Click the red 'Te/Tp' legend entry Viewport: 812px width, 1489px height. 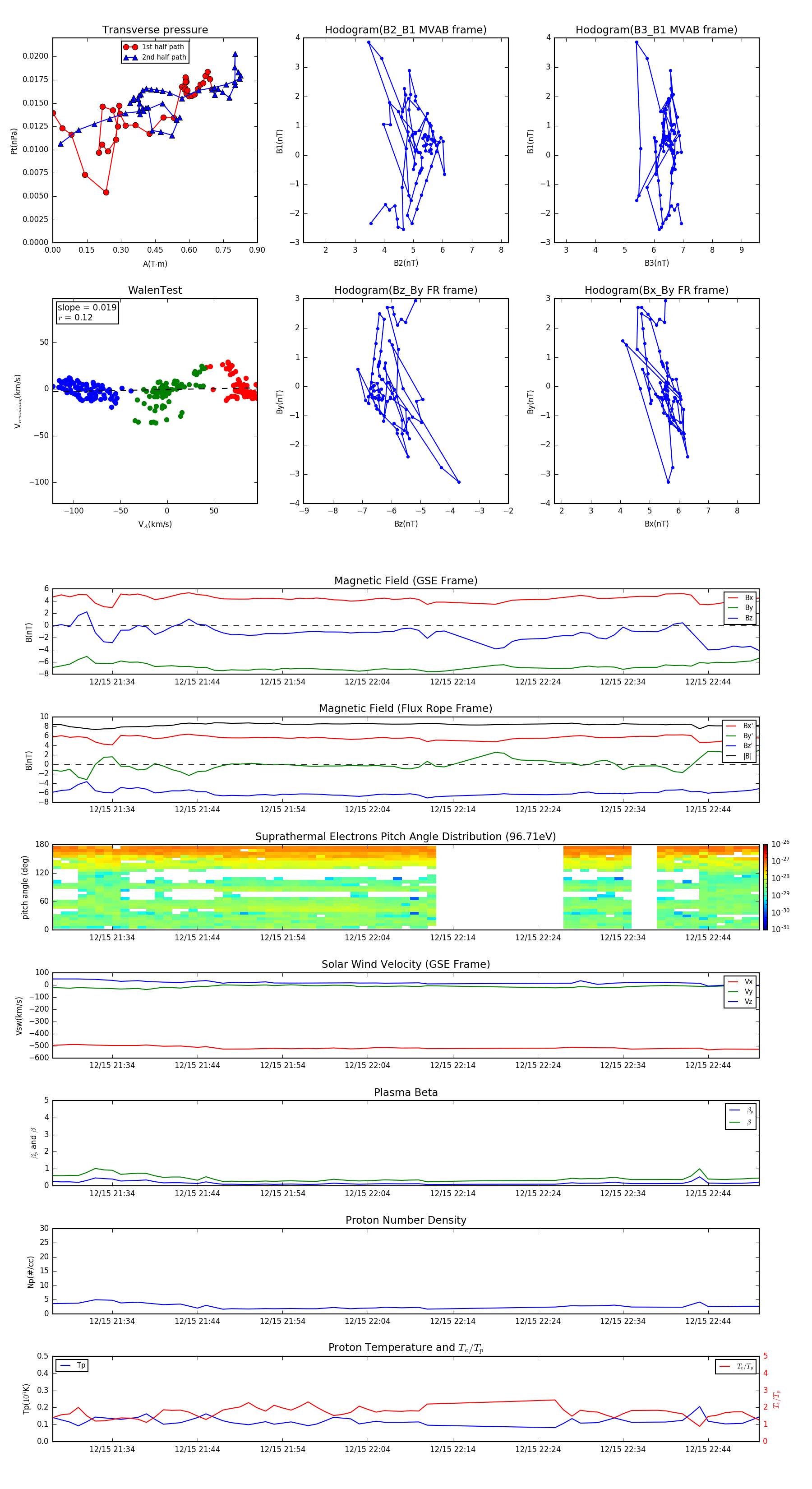click(736, 1367)
